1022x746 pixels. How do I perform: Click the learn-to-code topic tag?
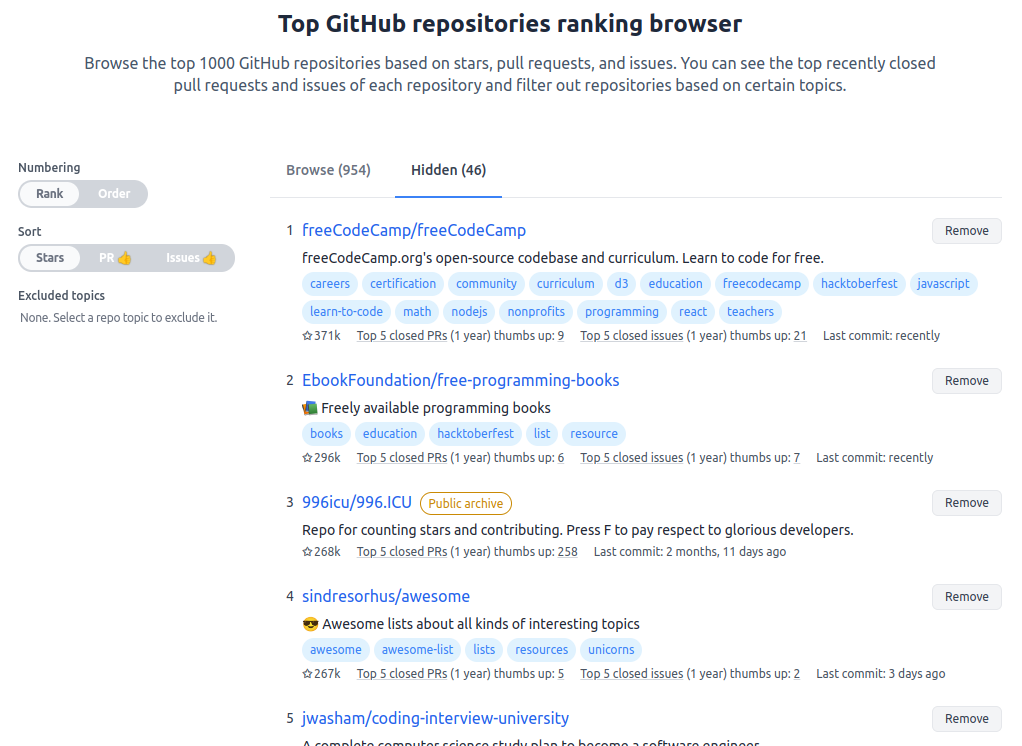tap(346, 311)
